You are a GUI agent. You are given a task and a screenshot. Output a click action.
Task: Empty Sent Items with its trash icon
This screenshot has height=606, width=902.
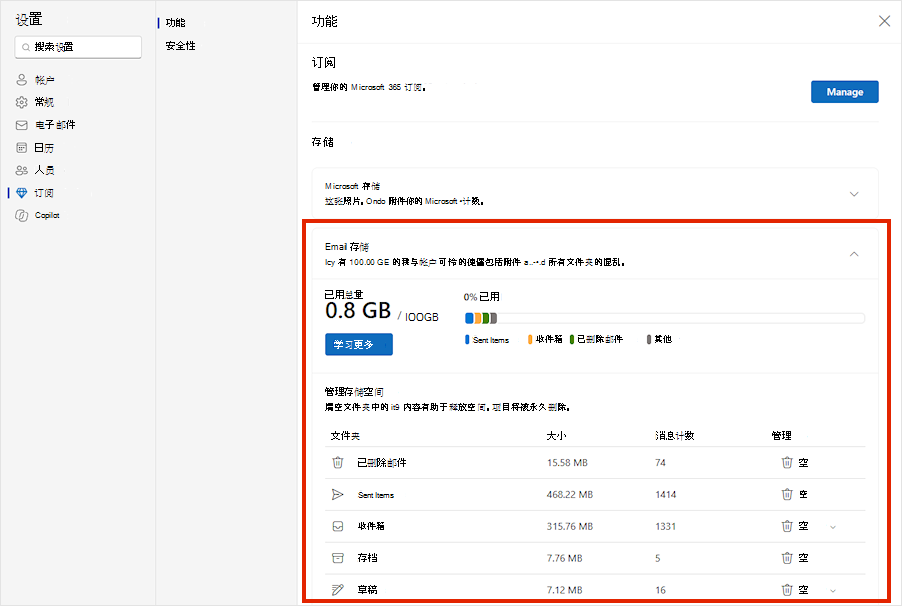[x=787, y=494]
